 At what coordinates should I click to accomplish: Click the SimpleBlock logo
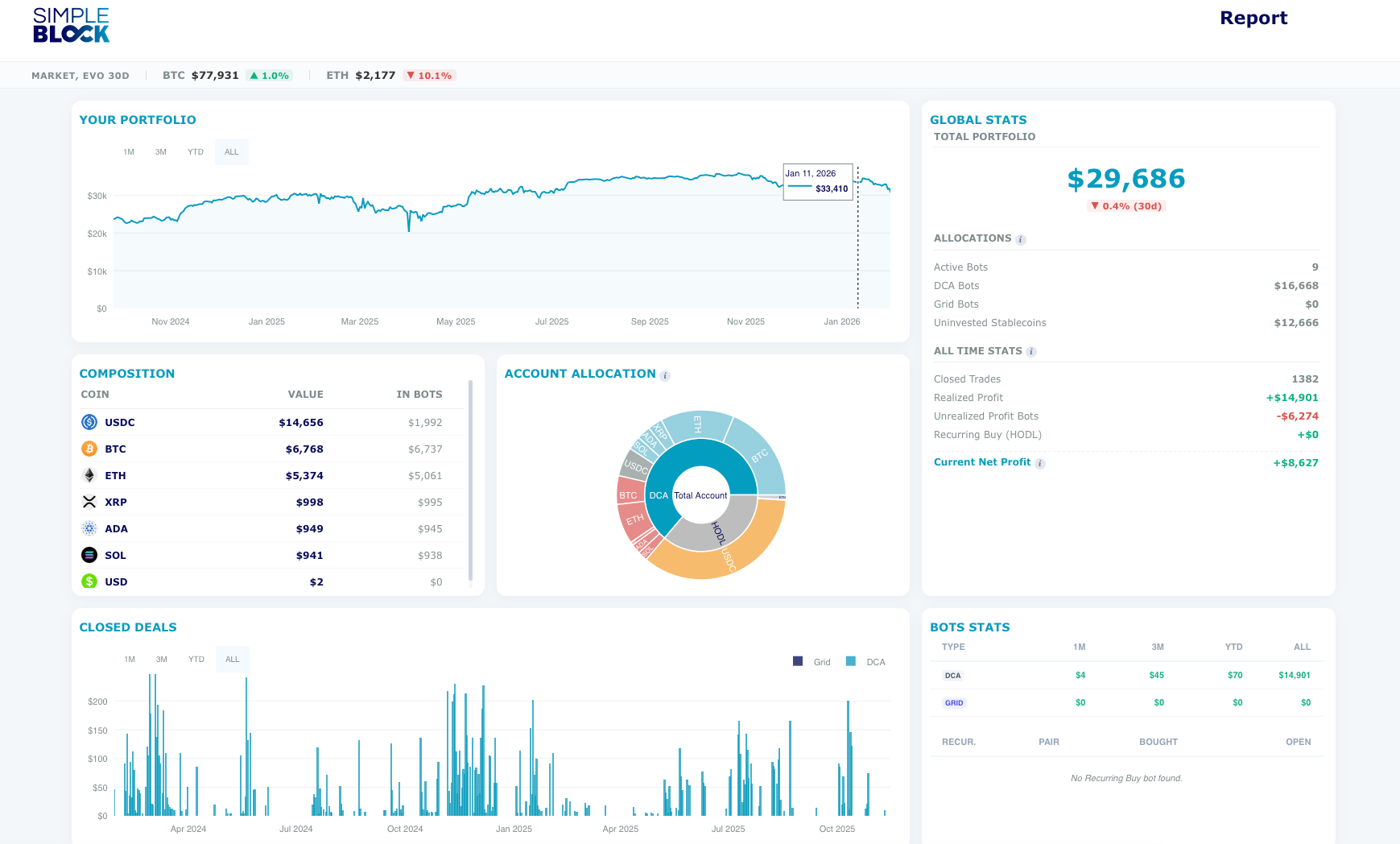(71, 25)
